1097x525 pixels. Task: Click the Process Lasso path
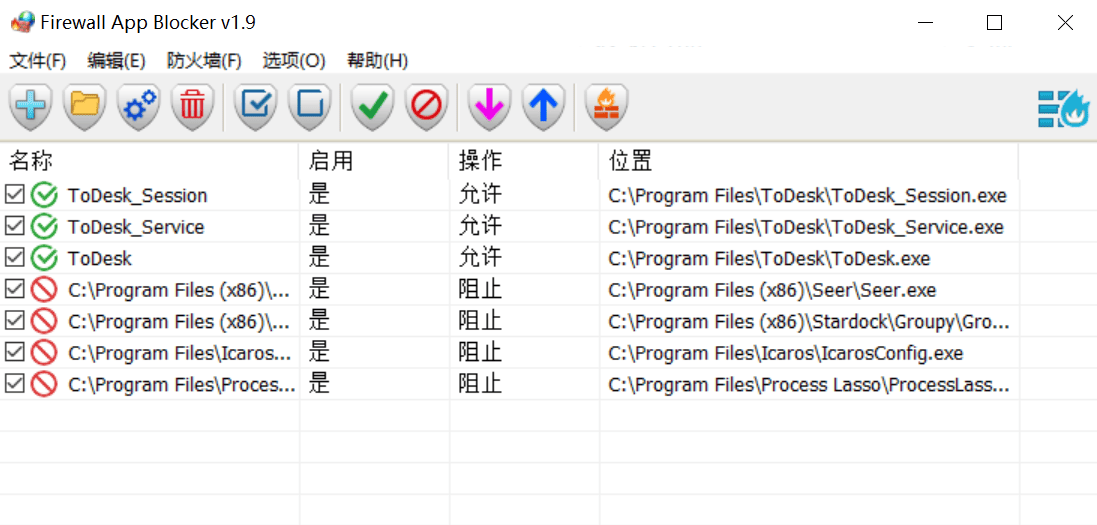click(x=809, y=385)
